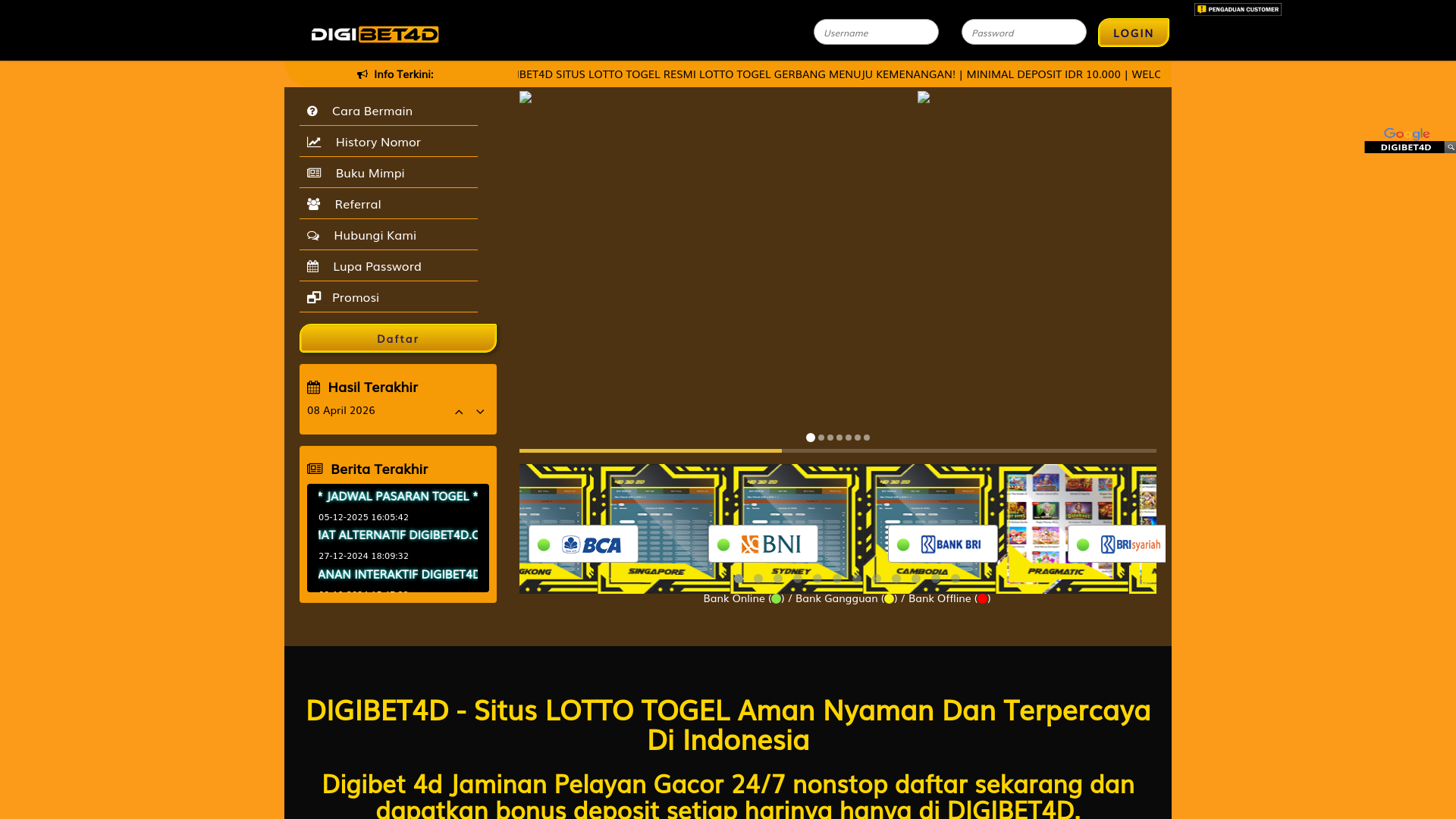Click the Buku Mimpi newspaper icon
Screen dimensions: 1456x819
[314, 173]
